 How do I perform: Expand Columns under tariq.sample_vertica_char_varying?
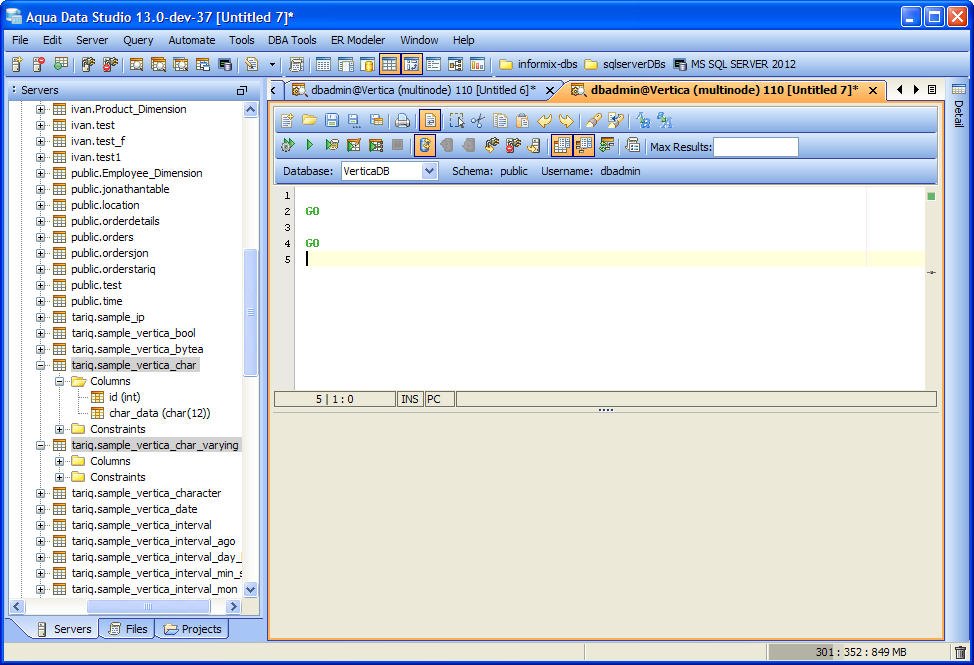[60, 461]
